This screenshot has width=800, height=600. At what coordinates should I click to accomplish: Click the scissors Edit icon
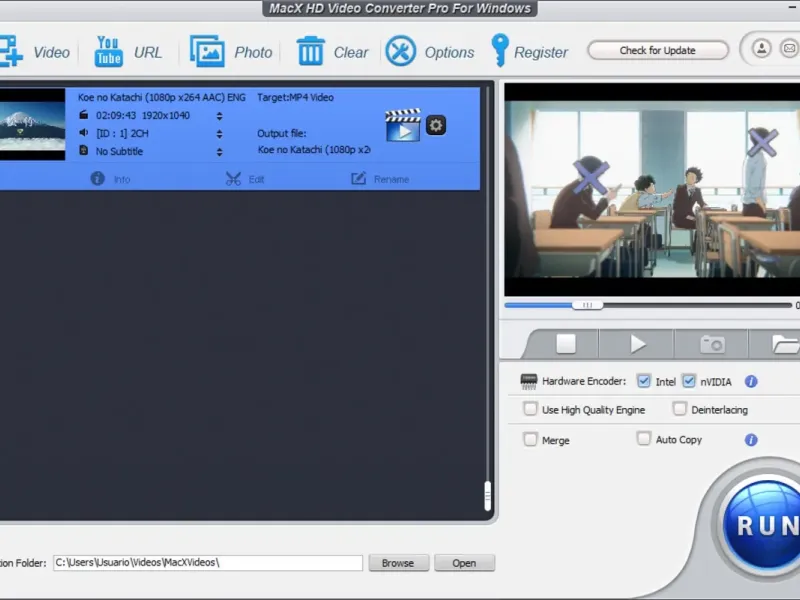[x=233, y=179]
